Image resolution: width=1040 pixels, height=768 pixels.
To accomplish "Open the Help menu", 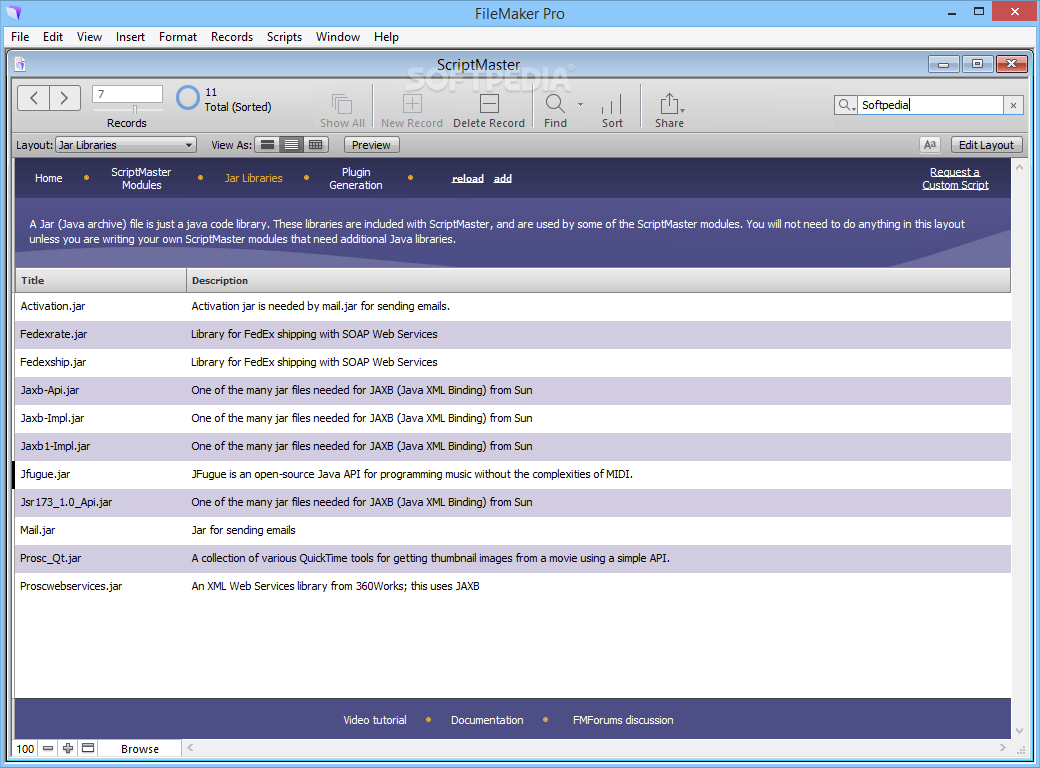I will click(386, 36).
